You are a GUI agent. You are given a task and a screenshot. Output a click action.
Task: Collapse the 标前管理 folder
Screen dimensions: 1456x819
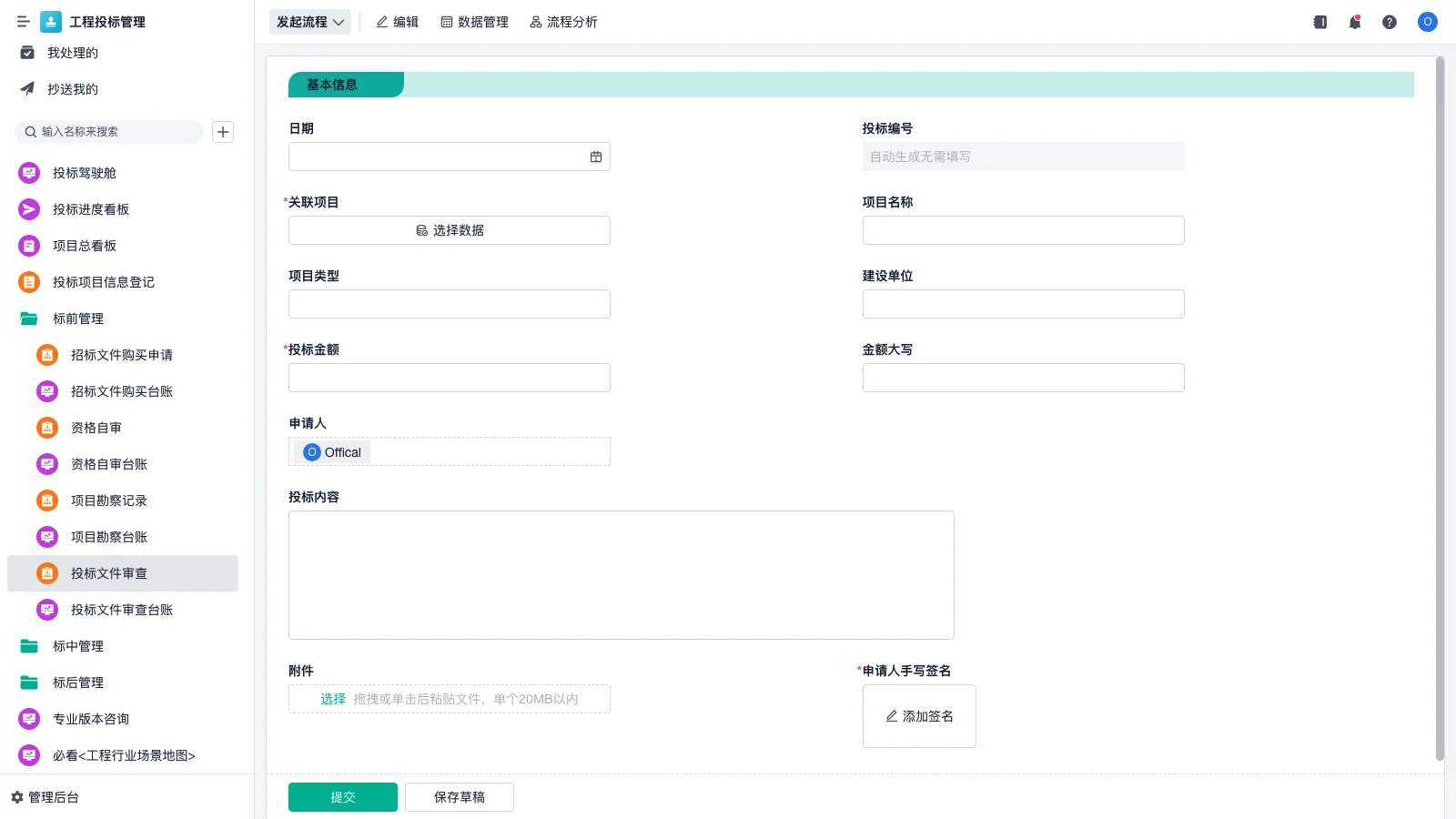(79, 318)
